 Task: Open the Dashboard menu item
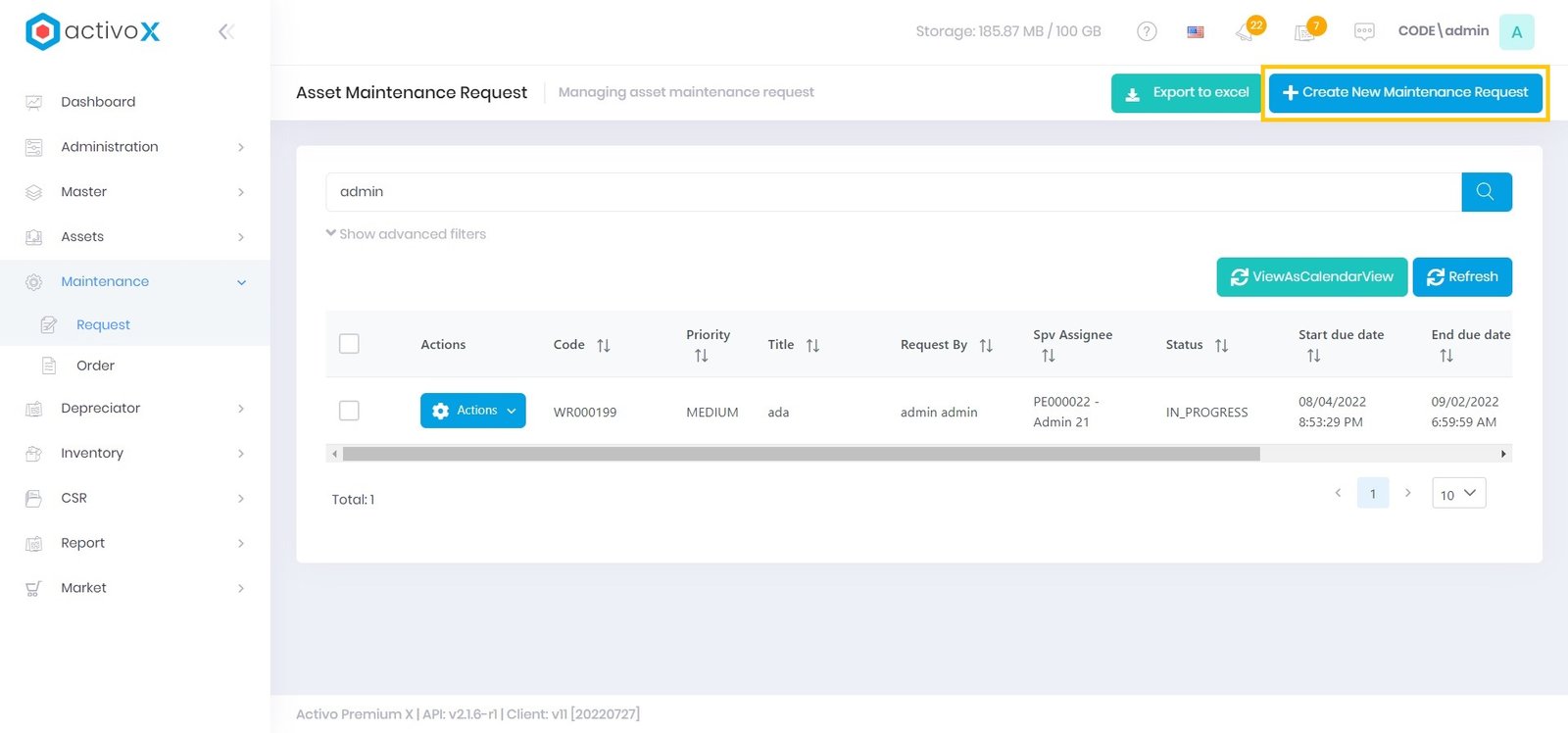click(x=98, y=102)
